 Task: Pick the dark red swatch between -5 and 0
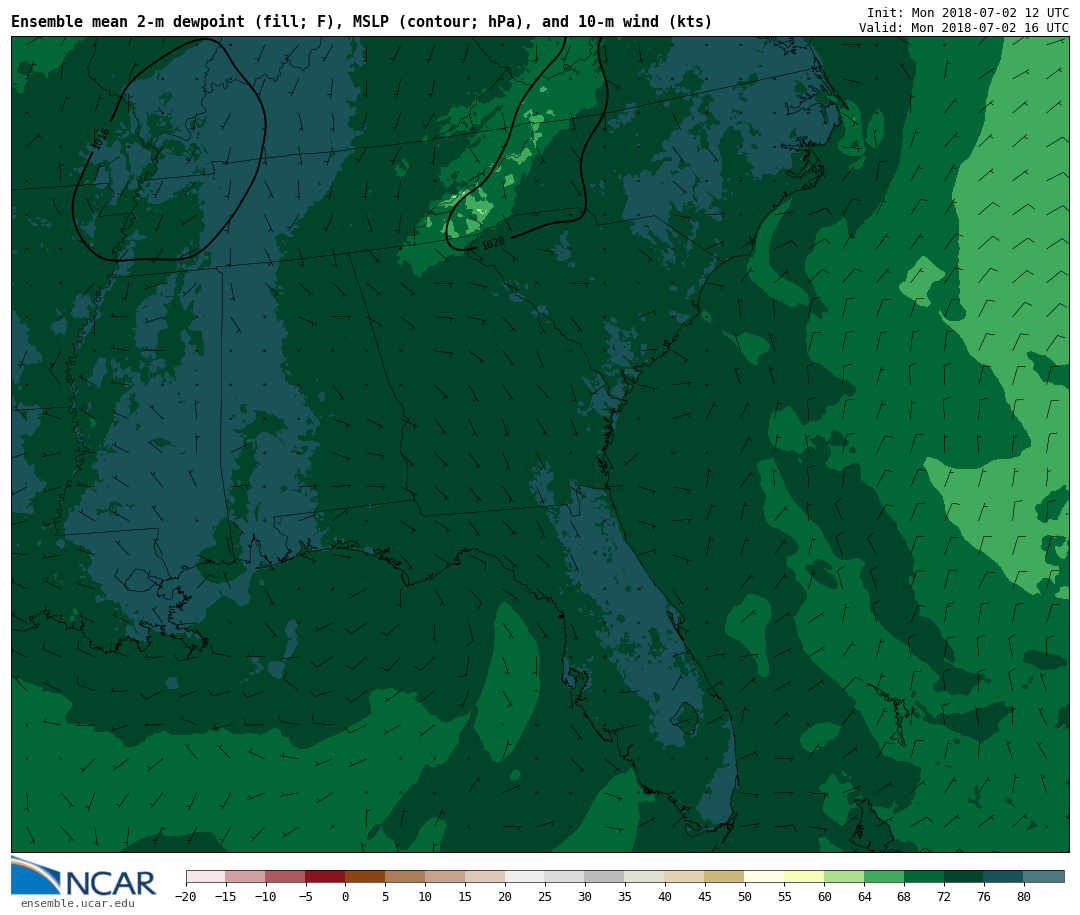pyautogui.click(x=325, y=877)
